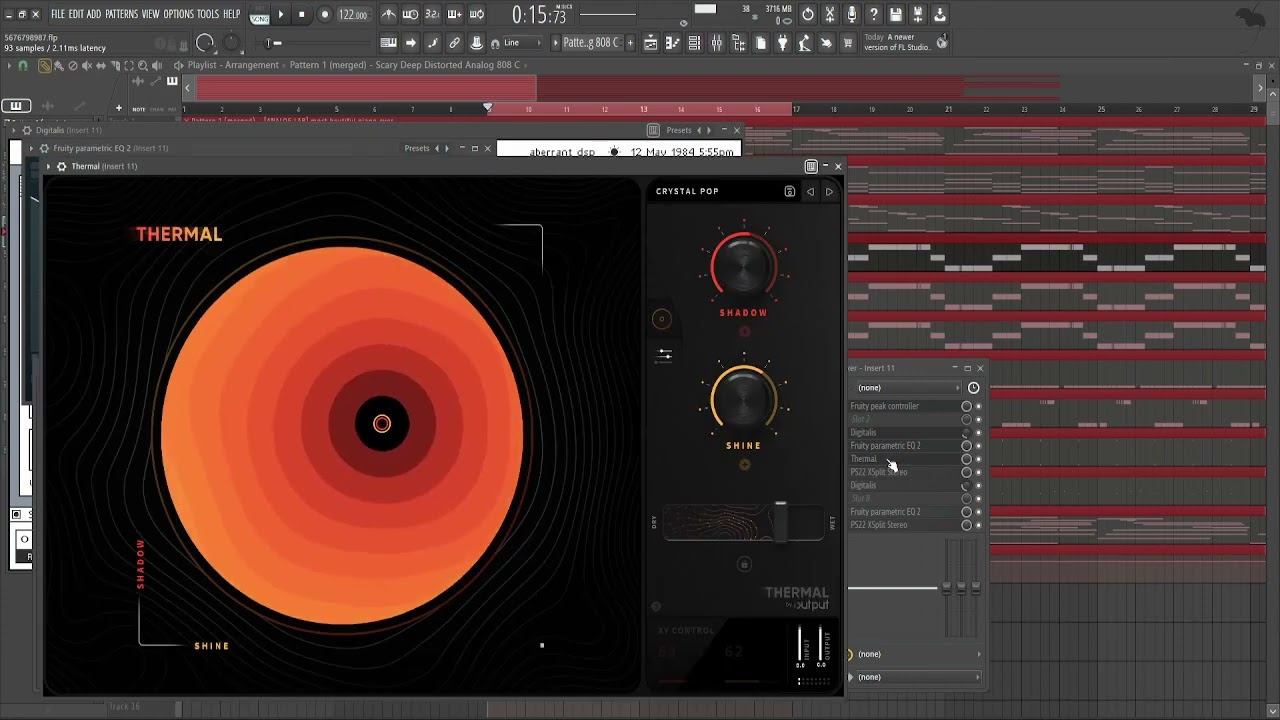The height and width of the screenshot is (720, 1280).
Task: Toggle Playlist snap magnet icon
Action: coord(23,65)
